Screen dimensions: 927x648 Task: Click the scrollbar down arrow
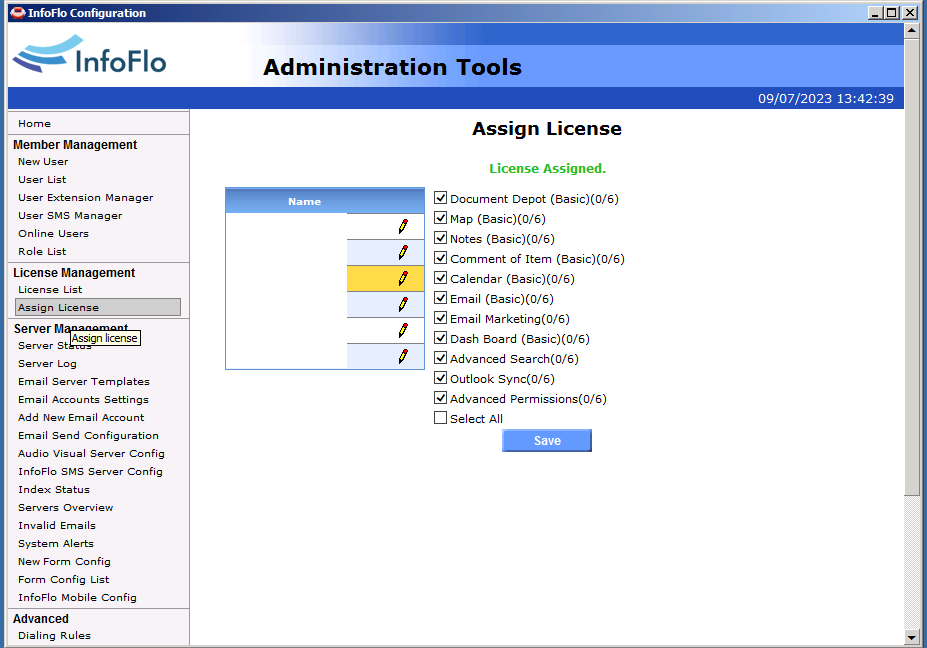[x=911, y=637]
